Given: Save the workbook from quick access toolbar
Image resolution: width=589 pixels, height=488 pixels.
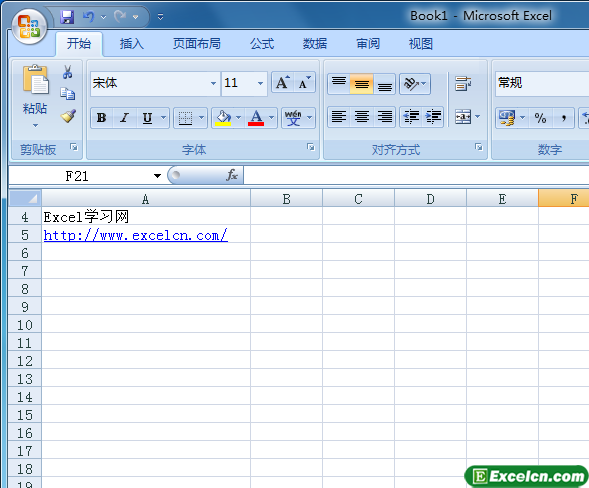Looking at the screenshot, I should (67, 17).
